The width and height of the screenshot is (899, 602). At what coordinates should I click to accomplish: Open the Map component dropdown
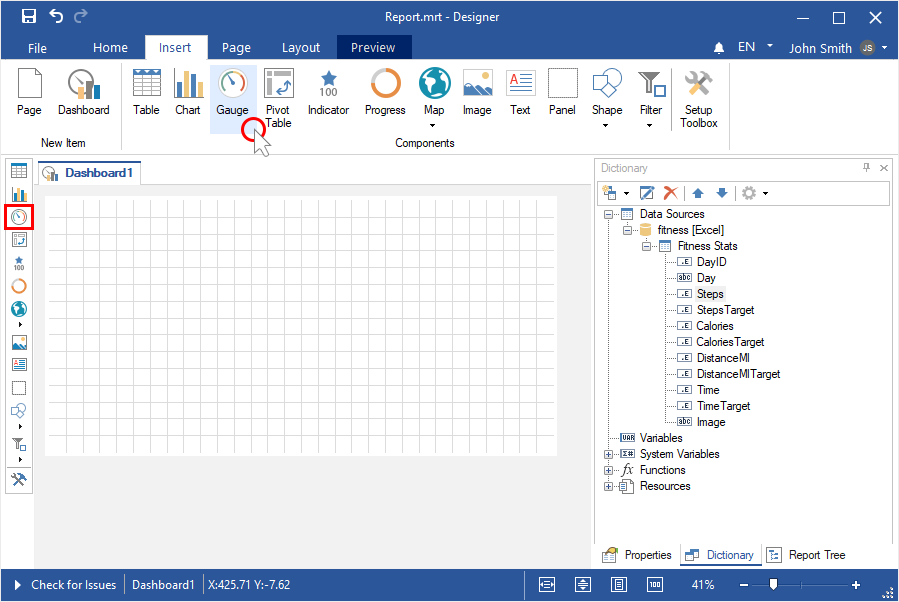pos(434,125)
